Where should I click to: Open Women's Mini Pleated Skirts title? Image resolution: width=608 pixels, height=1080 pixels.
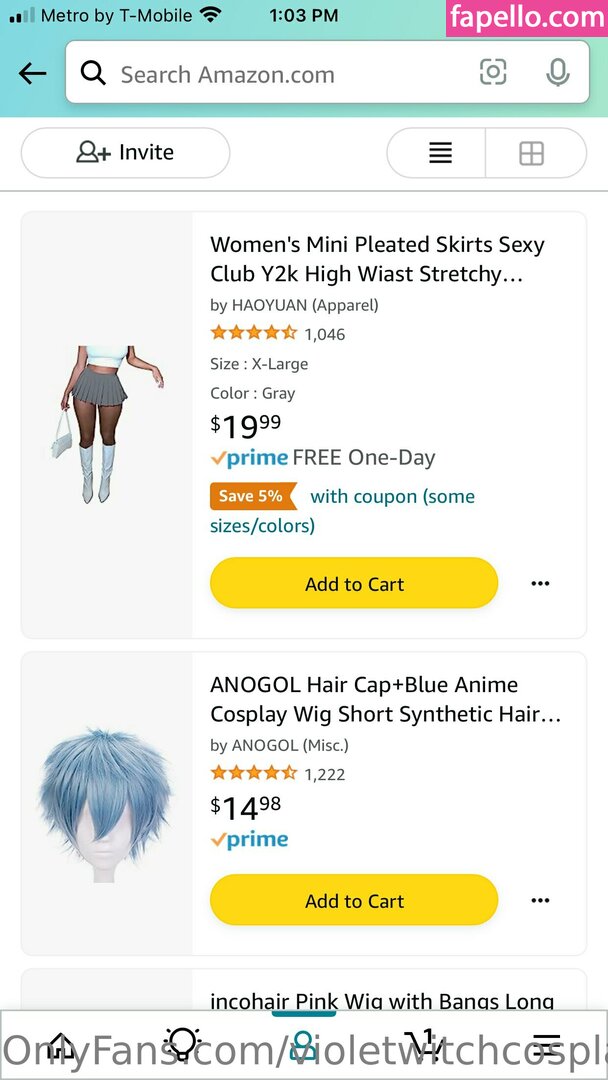(x=377, y=259)
